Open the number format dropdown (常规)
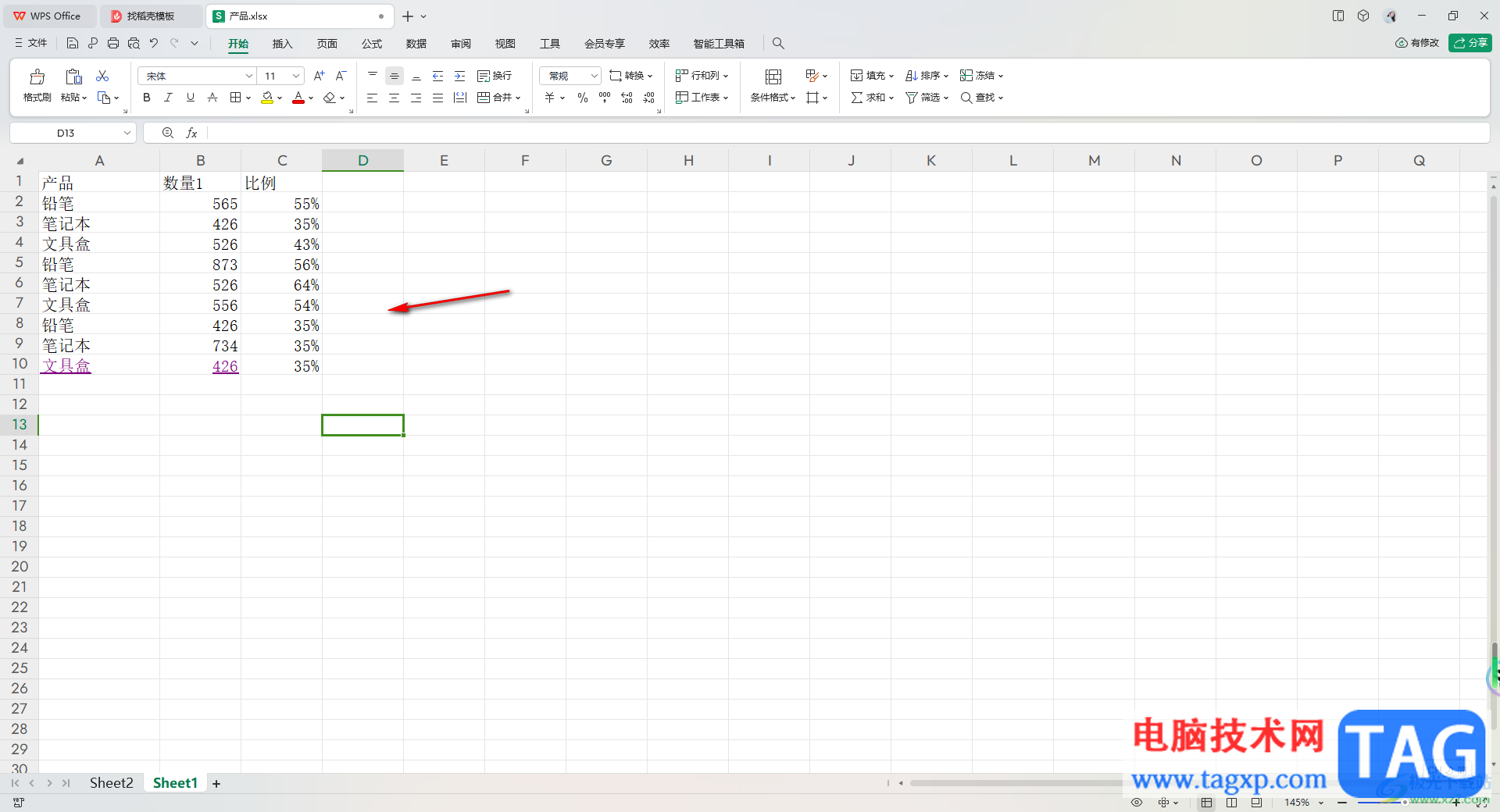This screenshot has width=1500, height=812. click(595, 76)
